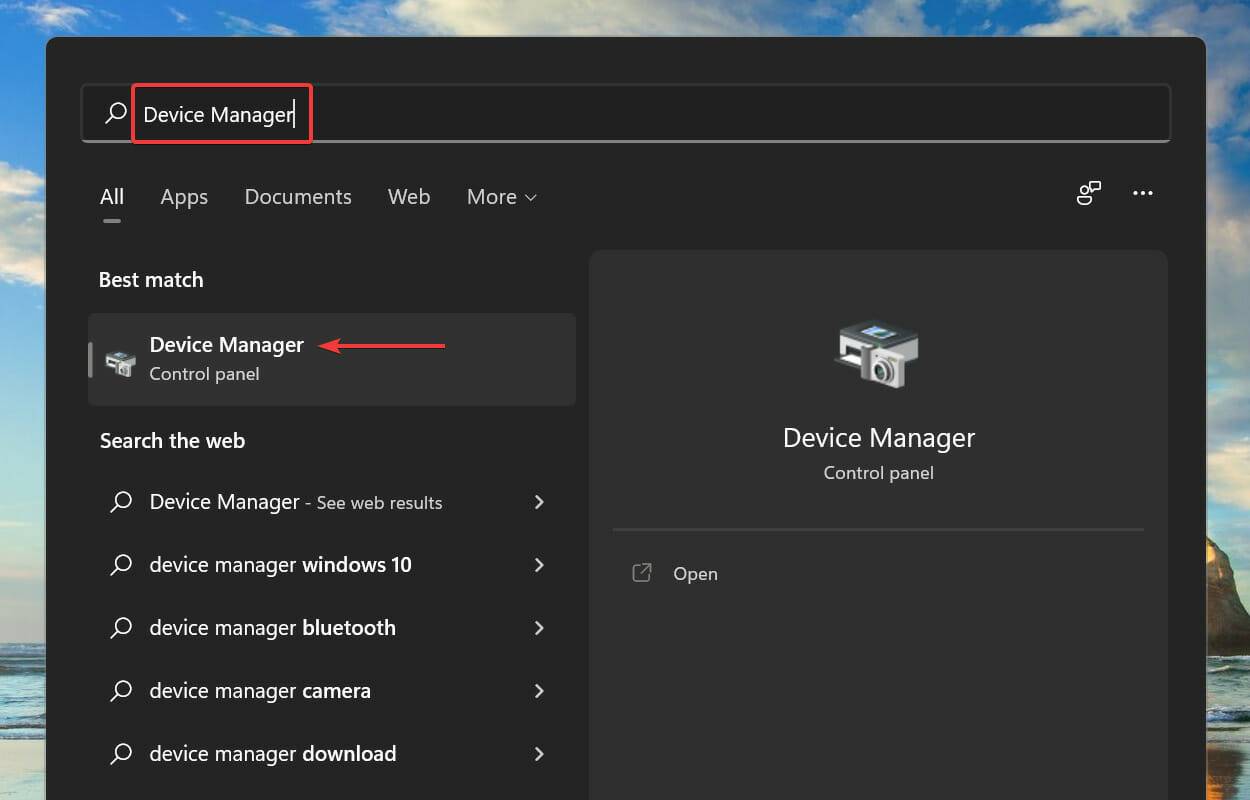The height and width of the screenshot is (800, 1250).
Task: Expand chevron next to 'device manager bluetooth'
Action: click(539, 628)
